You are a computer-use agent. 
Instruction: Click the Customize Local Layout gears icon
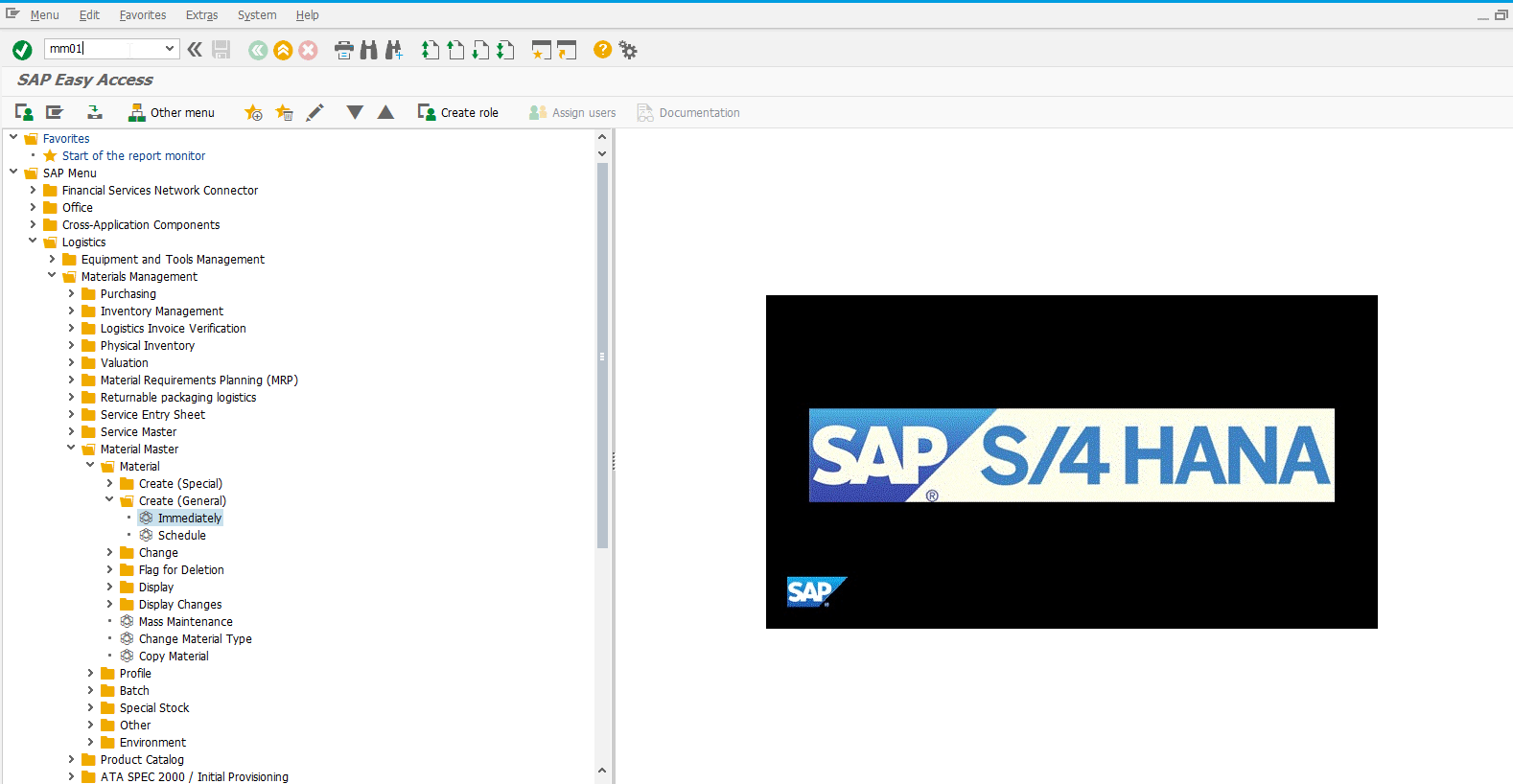pyautogui.click(x=628, y=50)
